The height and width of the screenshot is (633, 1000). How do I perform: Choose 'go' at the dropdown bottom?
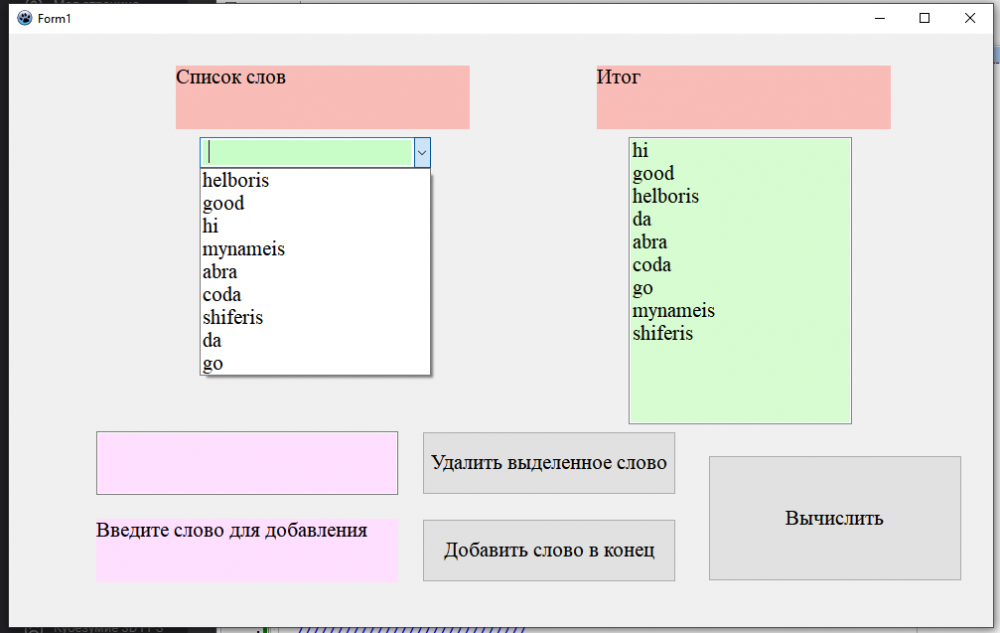(315, 363)
